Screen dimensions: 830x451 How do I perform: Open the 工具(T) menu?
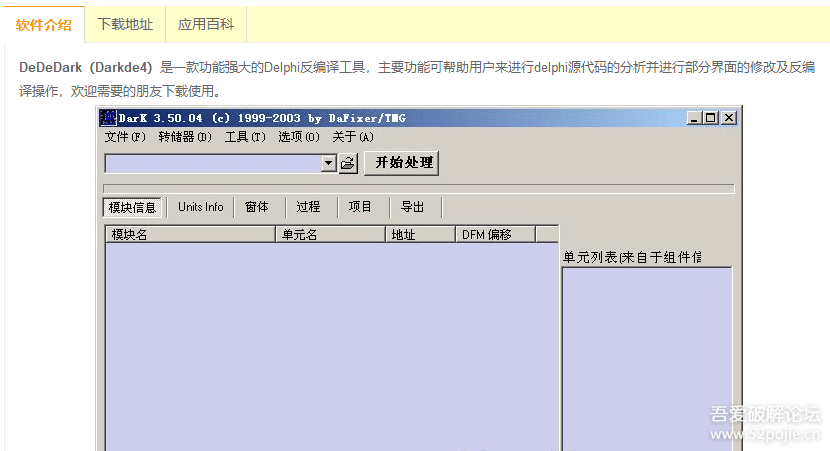(245, 137)
